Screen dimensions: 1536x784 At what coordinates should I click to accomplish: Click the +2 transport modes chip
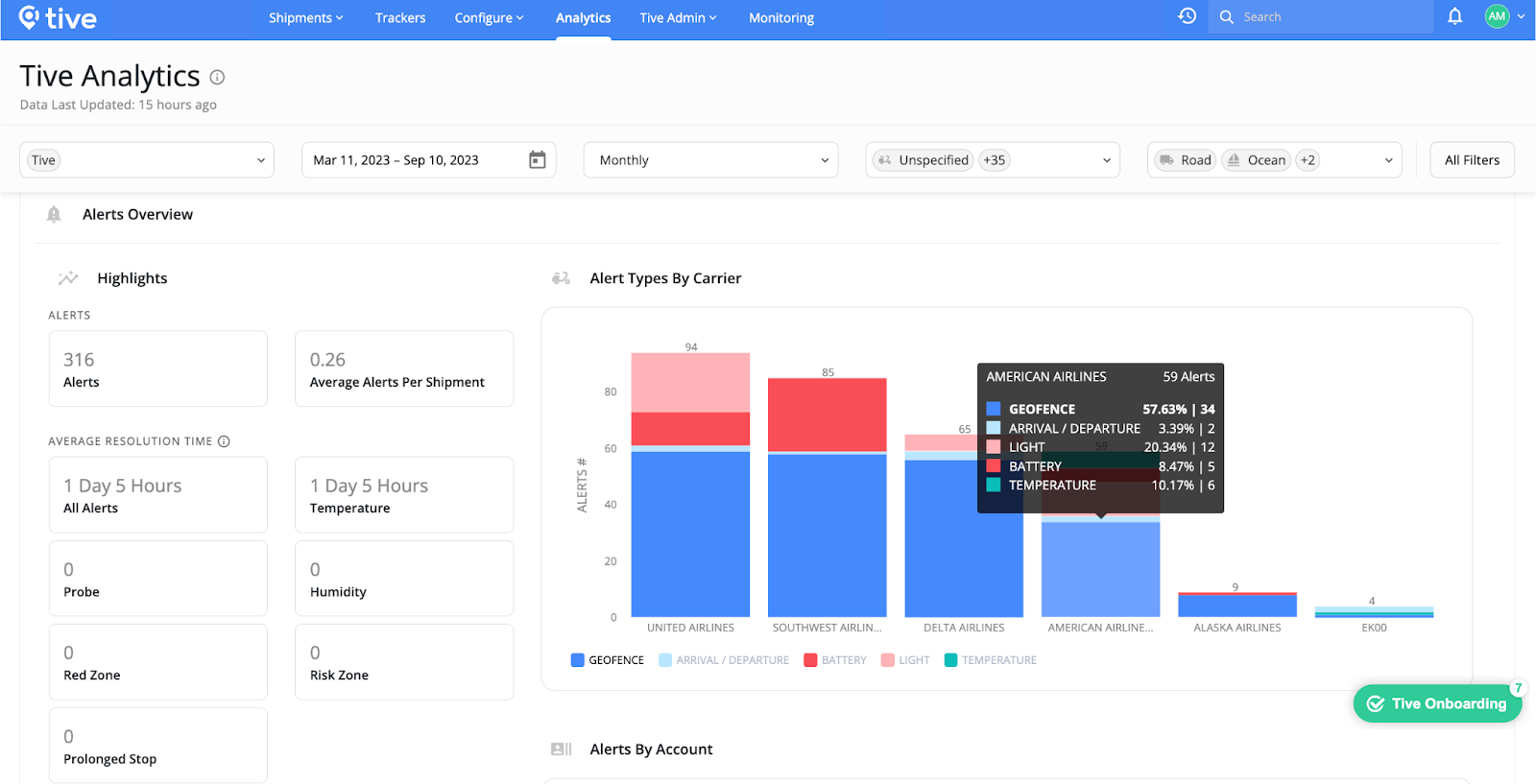point(1308,160)
